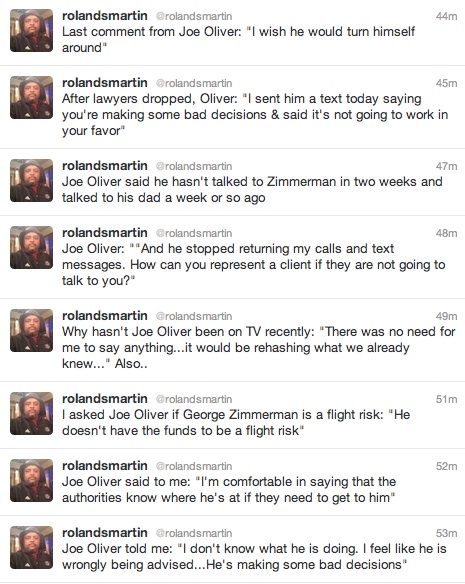
Task: Open @rolandsmartin handle on 52m tweet
Action: (194, 466)
